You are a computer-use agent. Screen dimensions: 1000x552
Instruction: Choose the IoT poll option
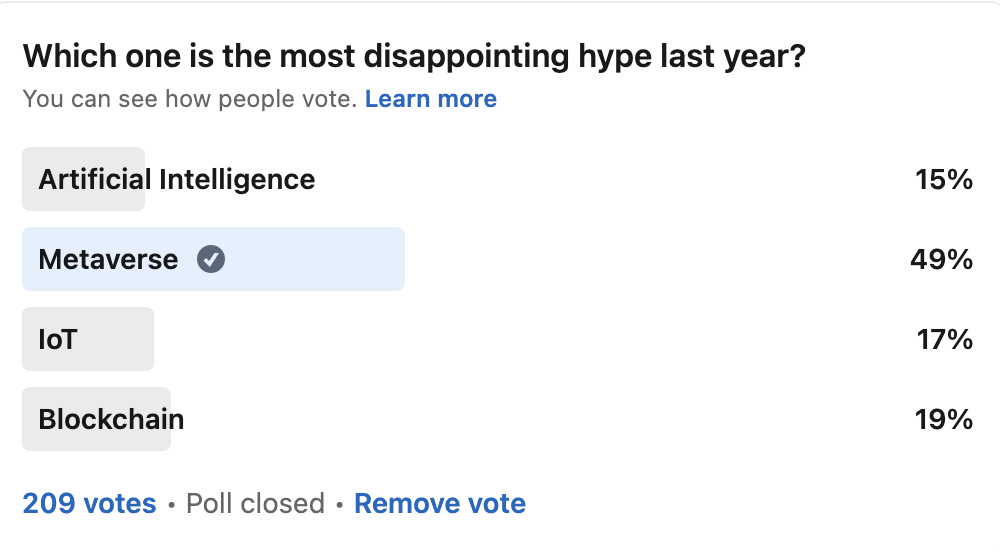click(x=58, y=340)
